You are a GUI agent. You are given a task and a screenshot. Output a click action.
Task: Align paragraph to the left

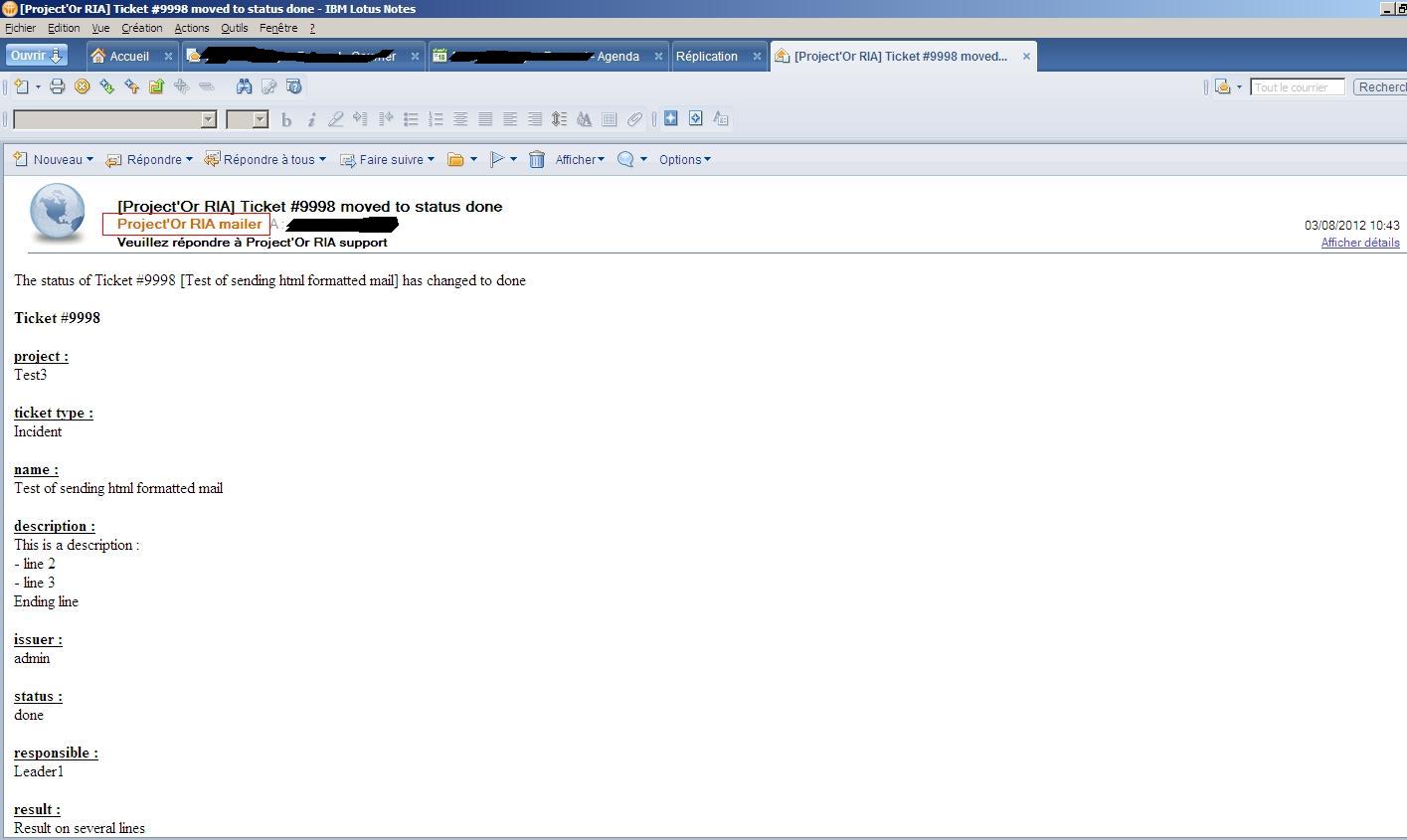click(510, 119)
